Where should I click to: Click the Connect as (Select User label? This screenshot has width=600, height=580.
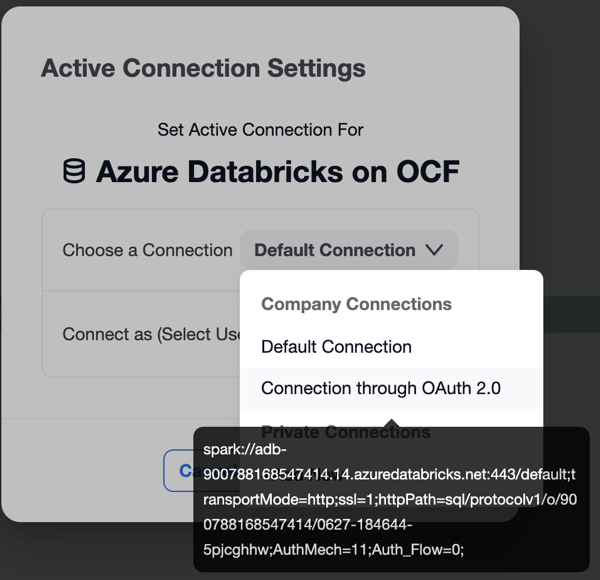click(151, 334)
